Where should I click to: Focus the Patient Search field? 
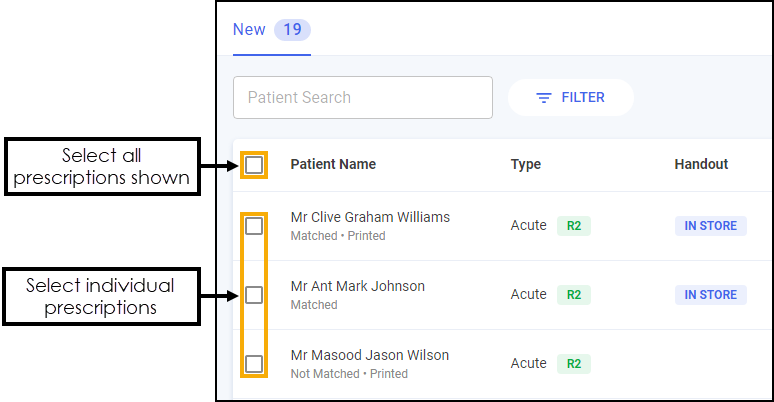[362, 98]
